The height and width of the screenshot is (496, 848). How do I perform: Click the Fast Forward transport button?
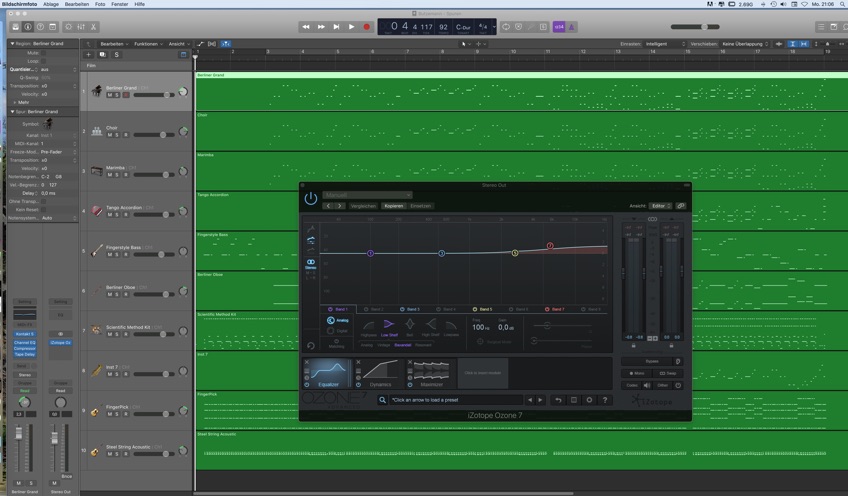tap(321, 27)
